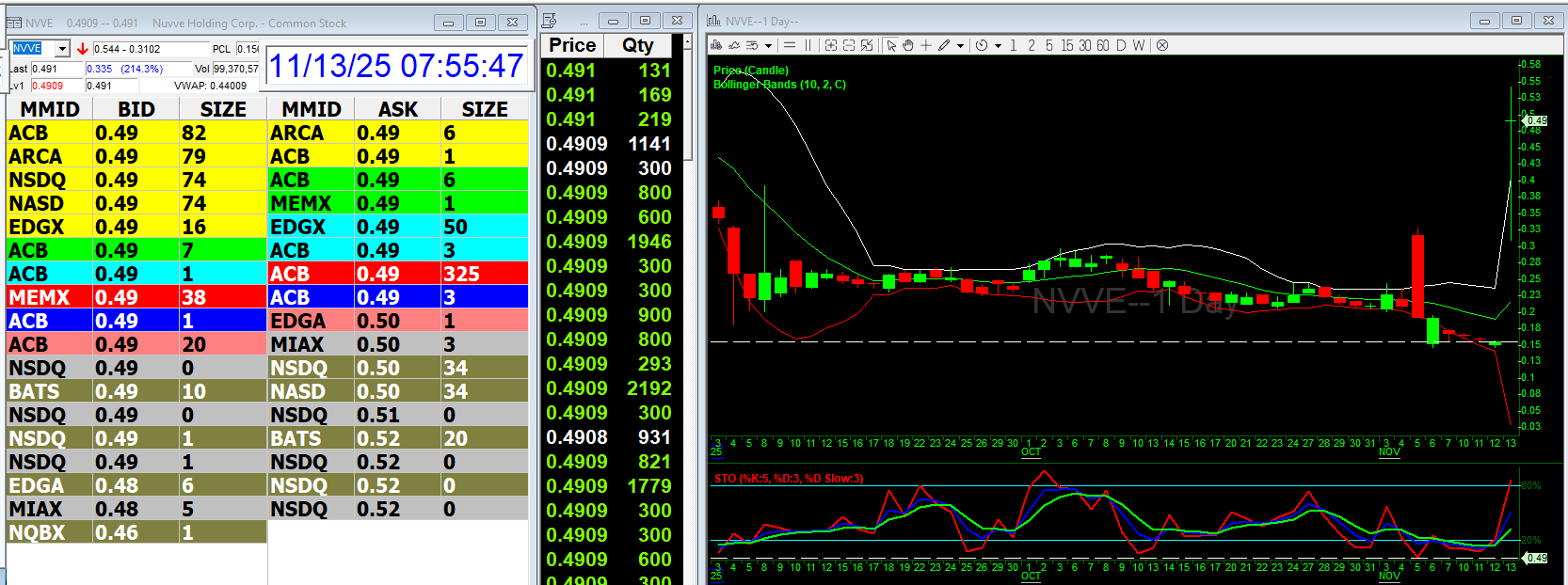Click the chart type bars icon
The height and width of the screenshot is (585, 1568).
(x=716, y=45)
